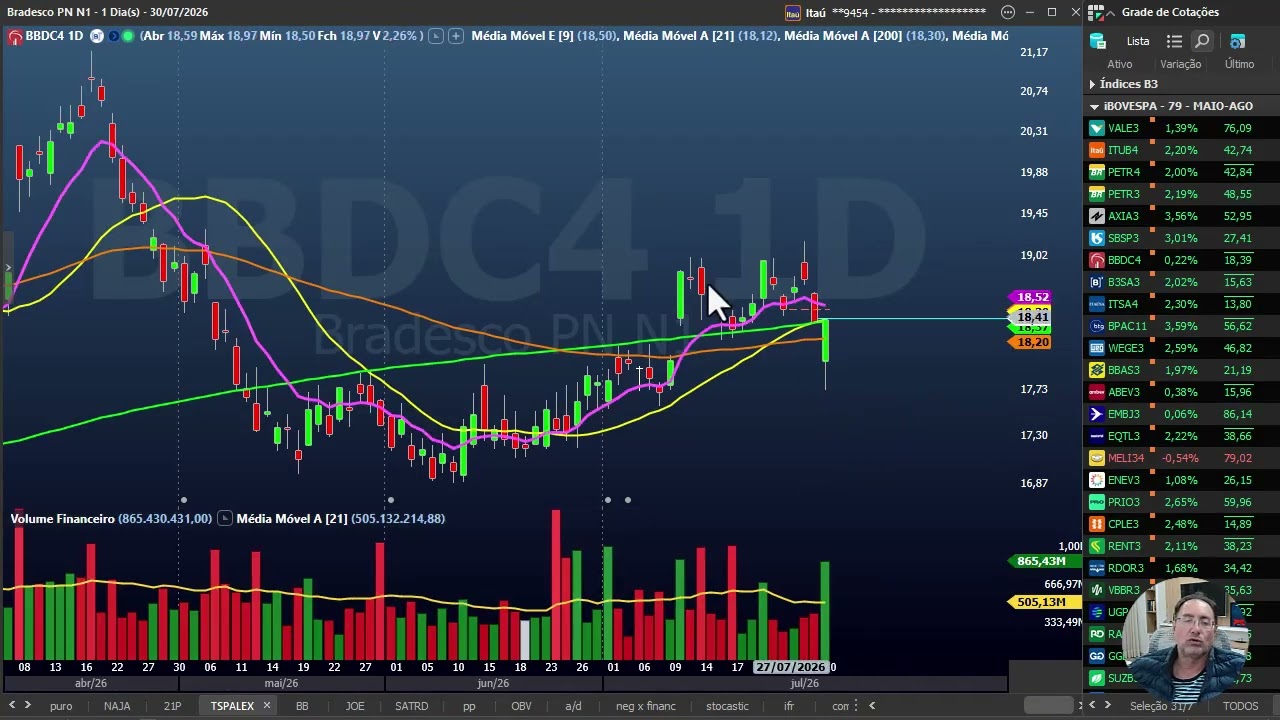Click the left edge panel expander arrow
The height and width of the screenshot is (720, 1280).
pos(7,267)
